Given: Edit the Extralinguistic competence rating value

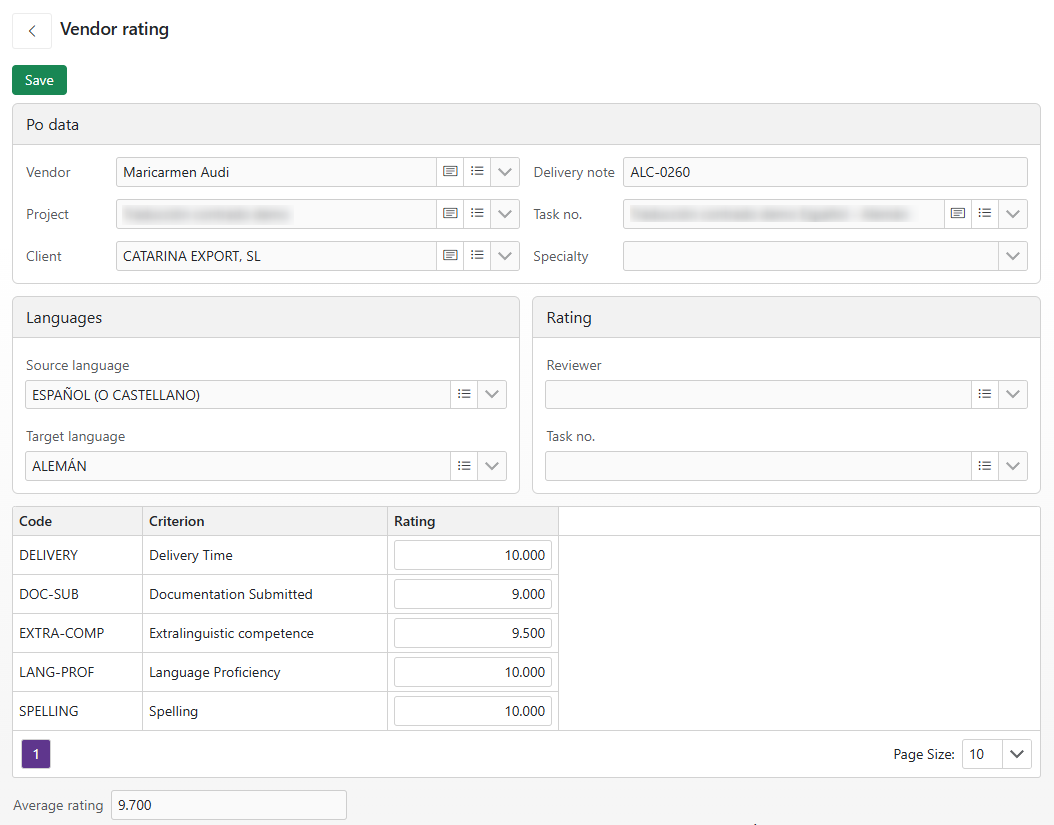Looking at the screenshot, I should 473,633.
